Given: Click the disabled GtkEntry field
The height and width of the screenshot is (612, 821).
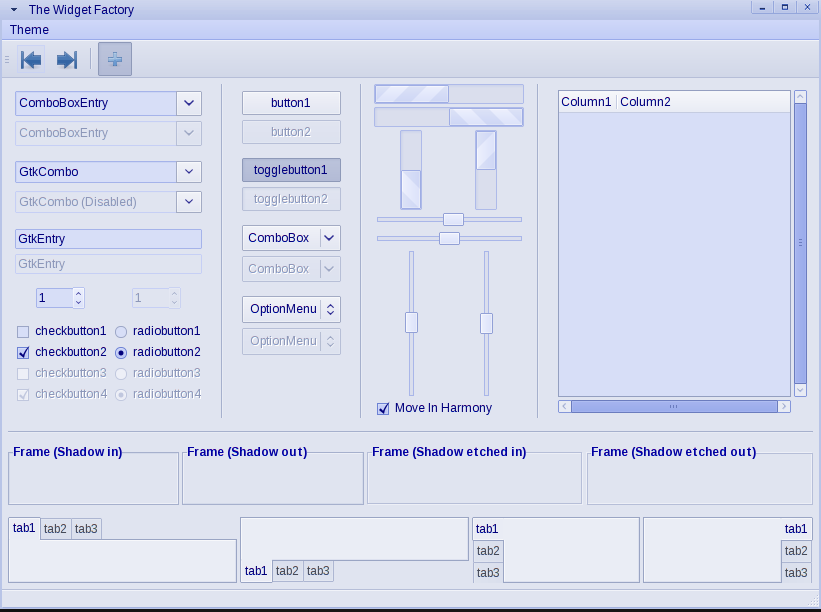Looking at the screenshot, I should [x=108, y=264].
